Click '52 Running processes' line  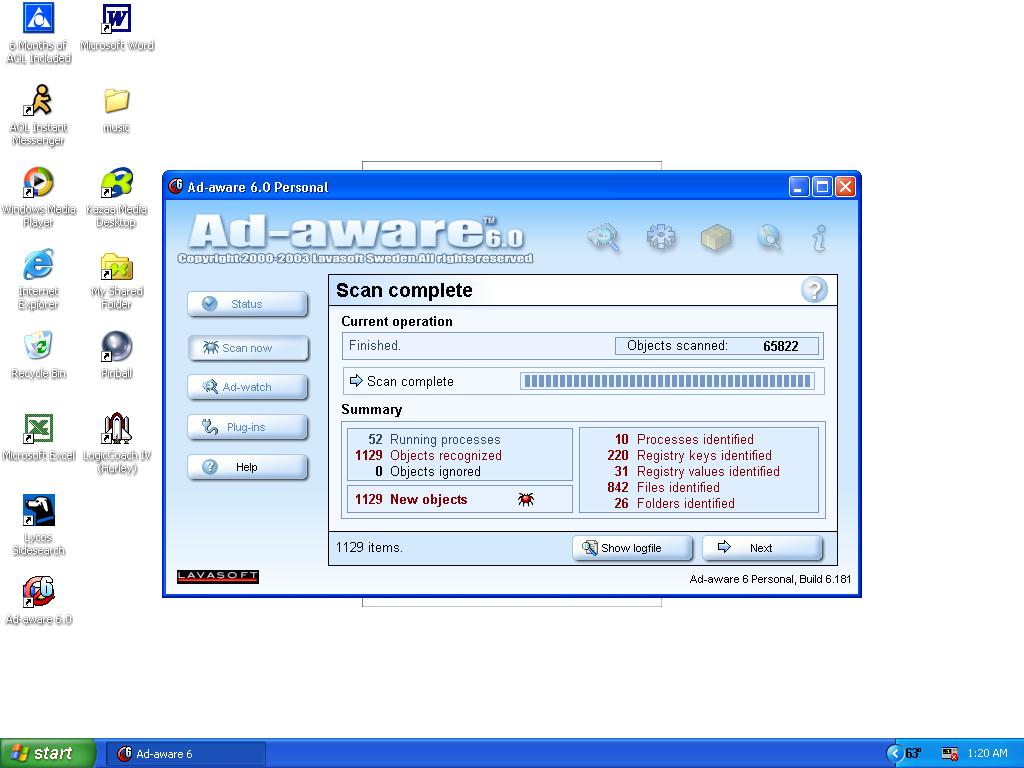coord(434,440)
